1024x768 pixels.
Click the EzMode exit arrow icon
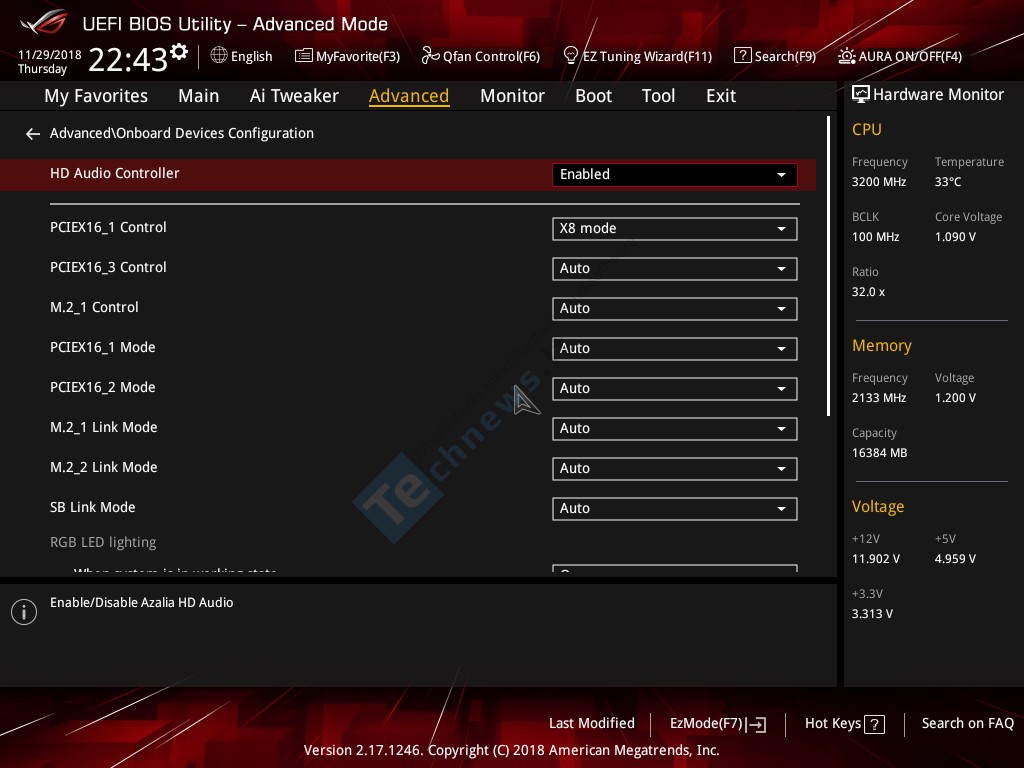[756, 724]
